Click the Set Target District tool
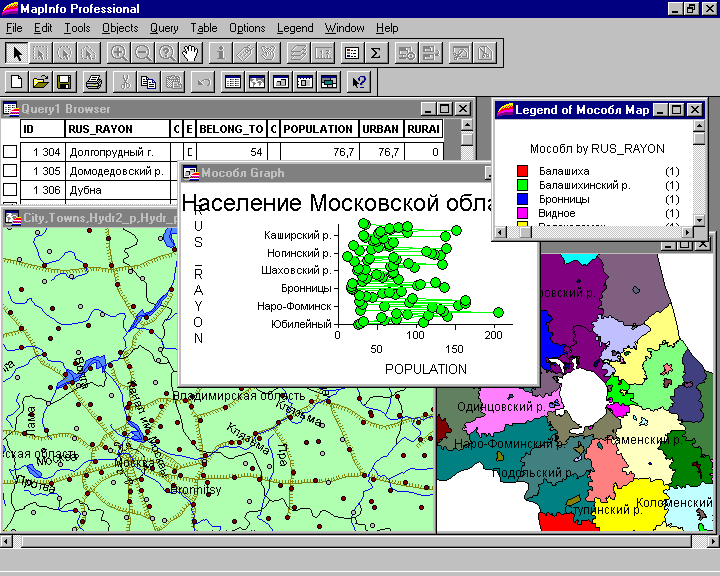The image size is (720, 576). tap(406, 53)
